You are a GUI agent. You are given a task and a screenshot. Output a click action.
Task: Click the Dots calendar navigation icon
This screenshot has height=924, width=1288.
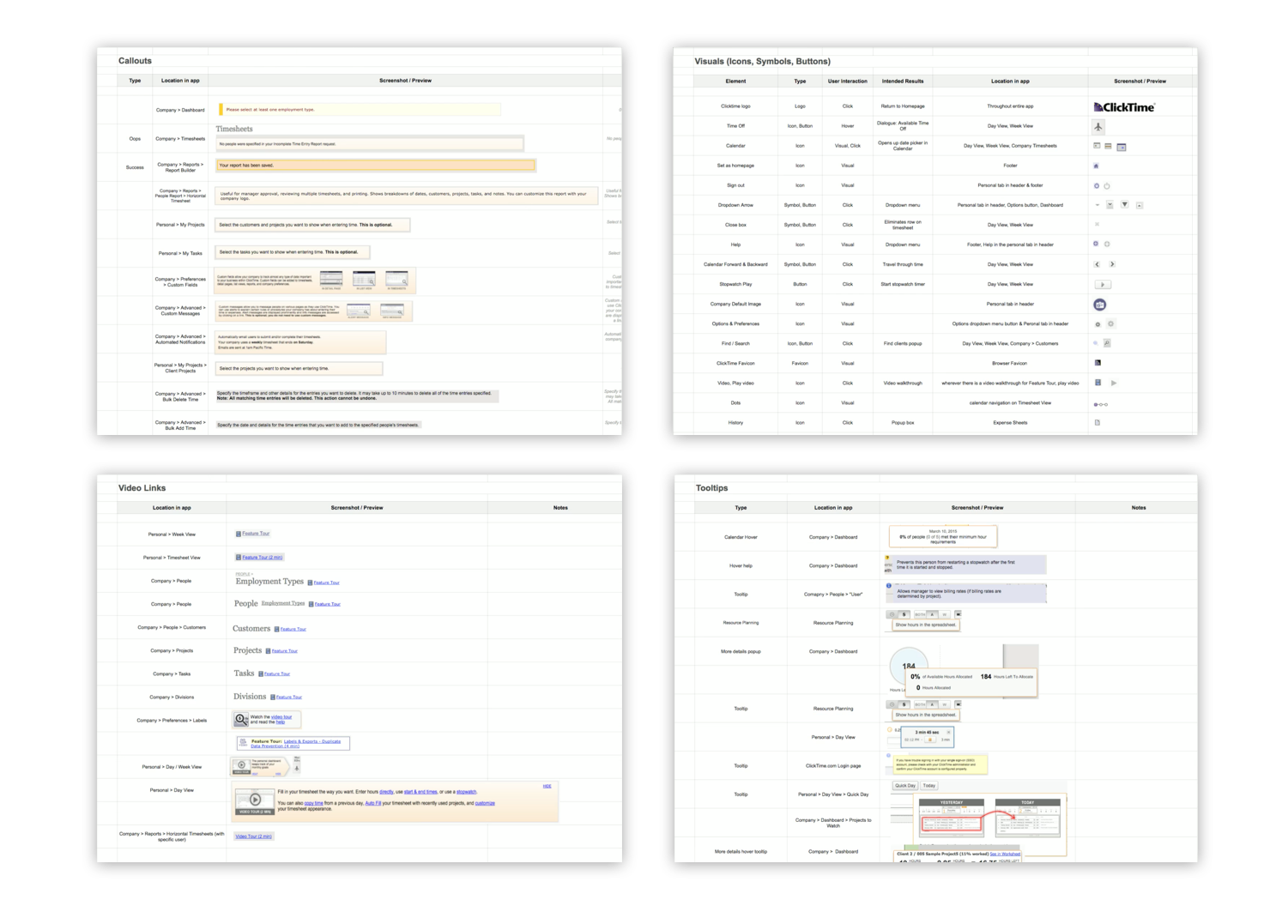point(1101,404)
